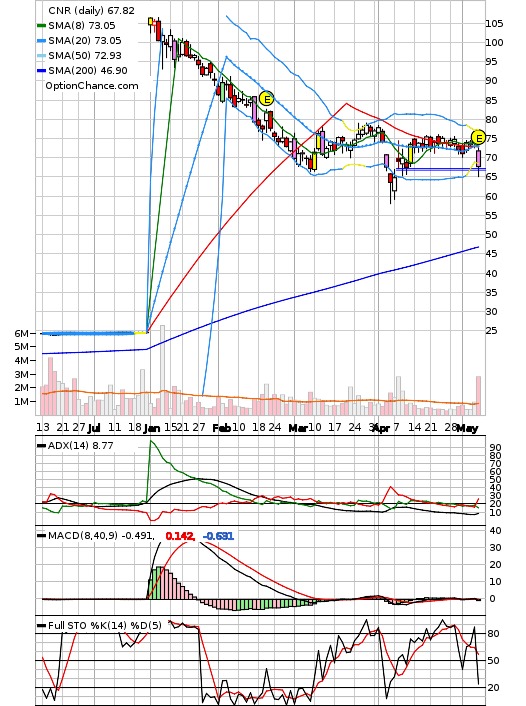The width and height of the screenshot is (526, 706).
Task: Click the 6M volume axis label
Action: click(x=21, y=333)
